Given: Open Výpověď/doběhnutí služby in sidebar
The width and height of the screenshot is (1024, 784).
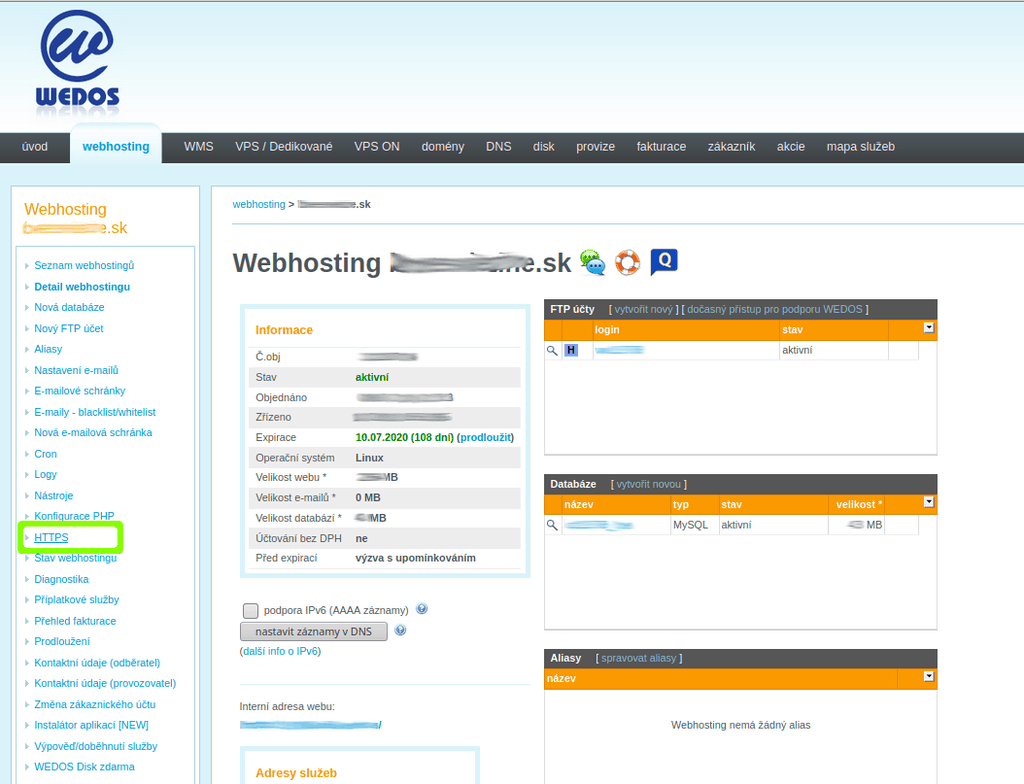Looking at the screenshot, I should coord(96,746).
